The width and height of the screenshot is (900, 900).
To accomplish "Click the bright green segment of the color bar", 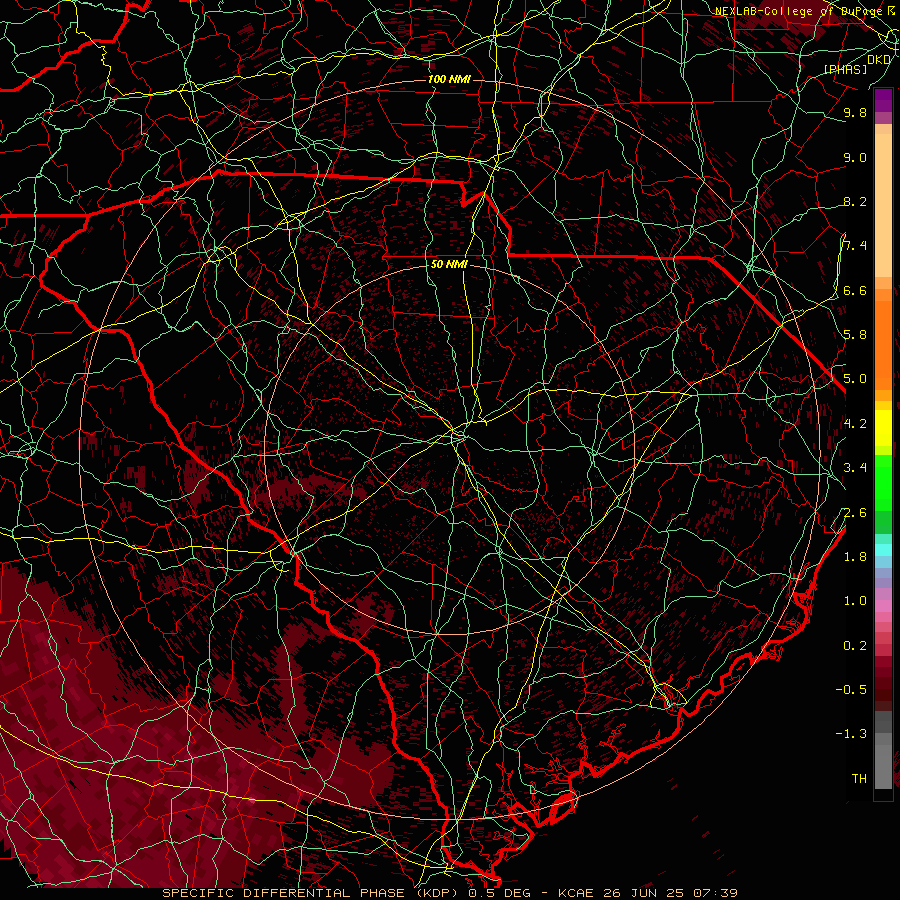I will (x=883, y=484).
